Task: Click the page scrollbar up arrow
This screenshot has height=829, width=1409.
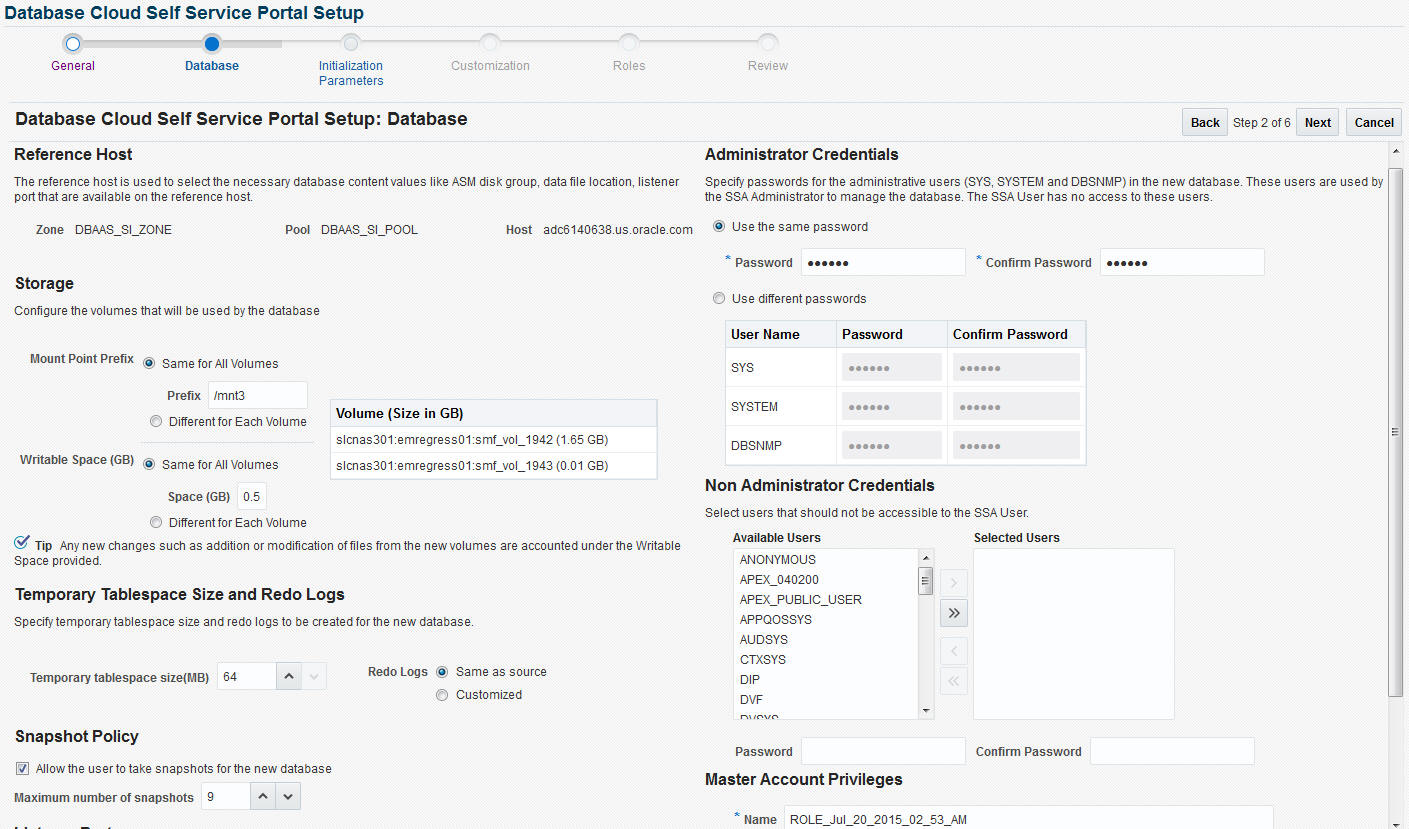Action: [1396, 150]
